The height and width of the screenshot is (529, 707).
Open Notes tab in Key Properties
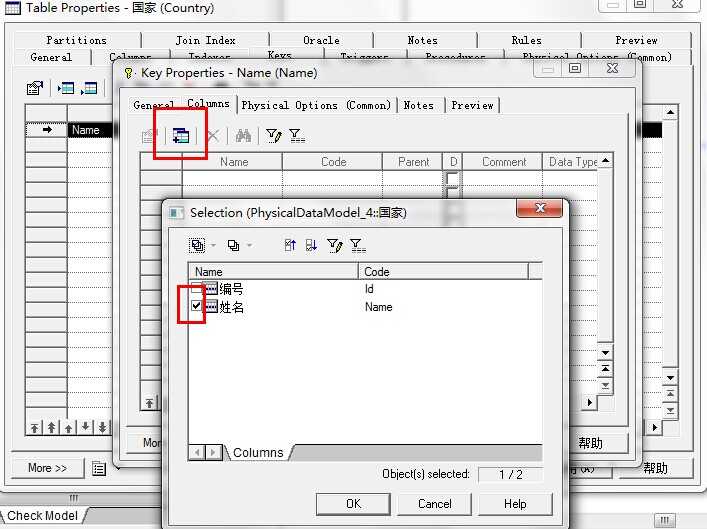[x=418, y=105]
